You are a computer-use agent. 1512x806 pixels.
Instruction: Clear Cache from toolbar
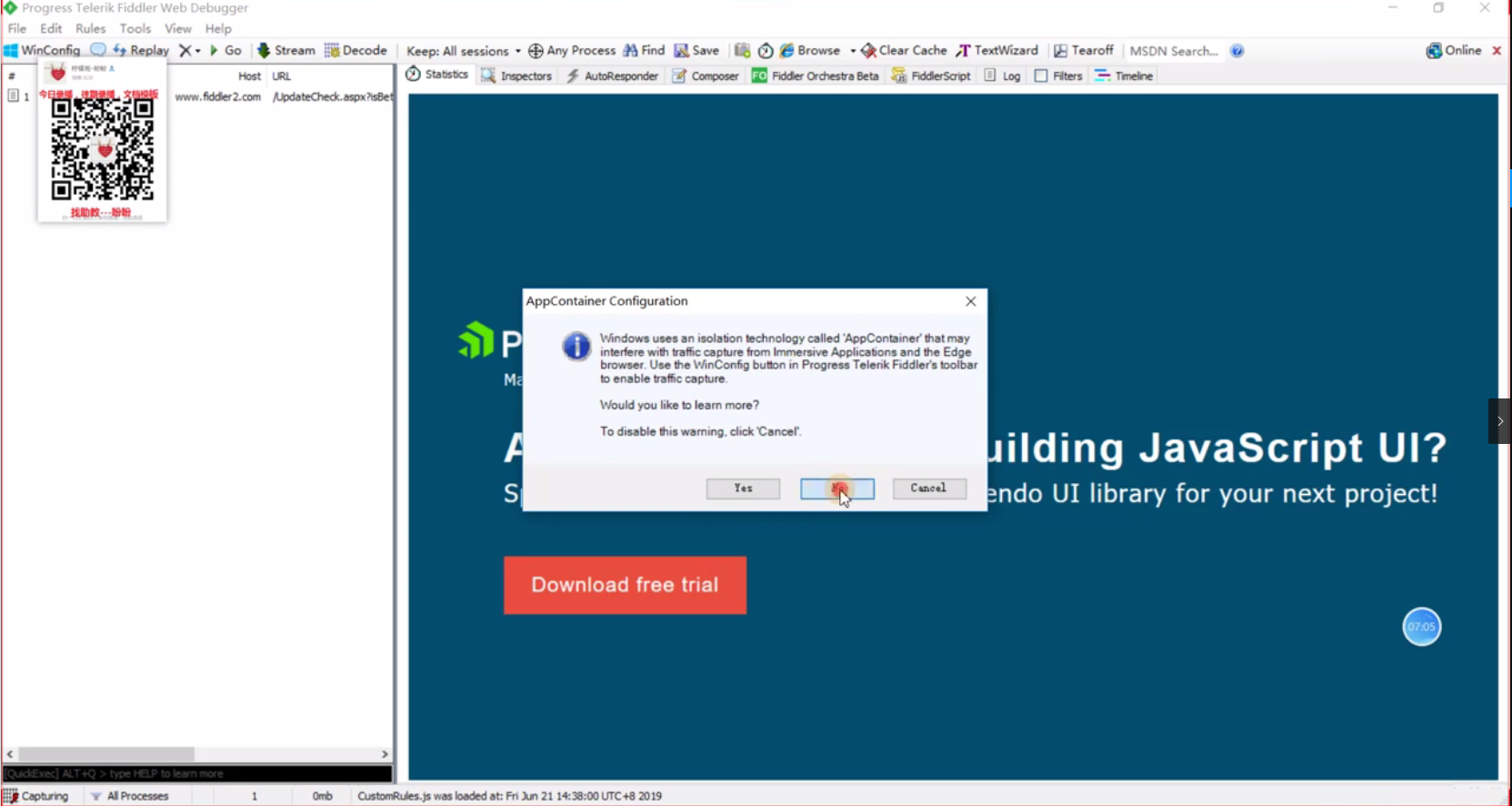click(904, 50)
